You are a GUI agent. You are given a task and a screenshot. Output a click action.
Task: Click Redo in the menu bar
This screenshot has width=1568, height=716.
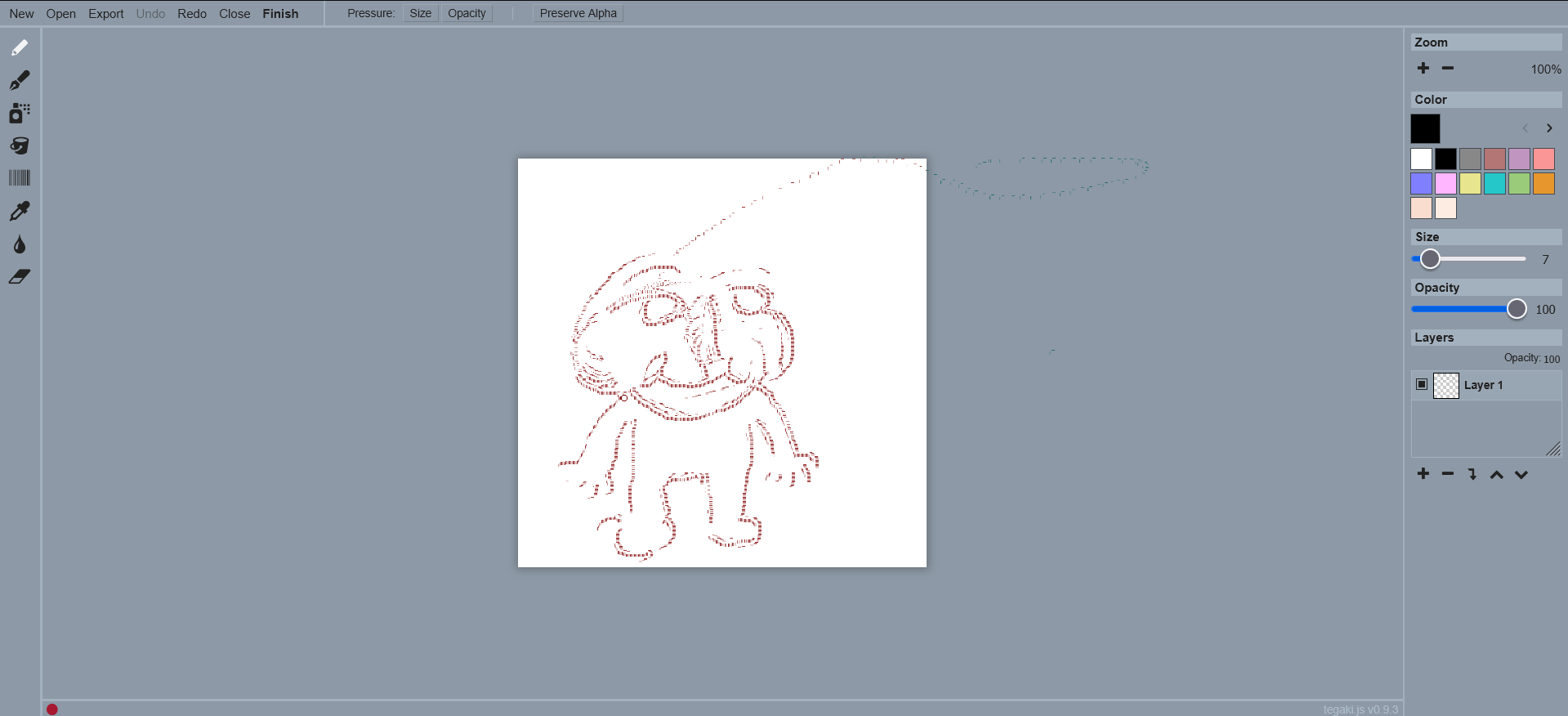point(192,14)
